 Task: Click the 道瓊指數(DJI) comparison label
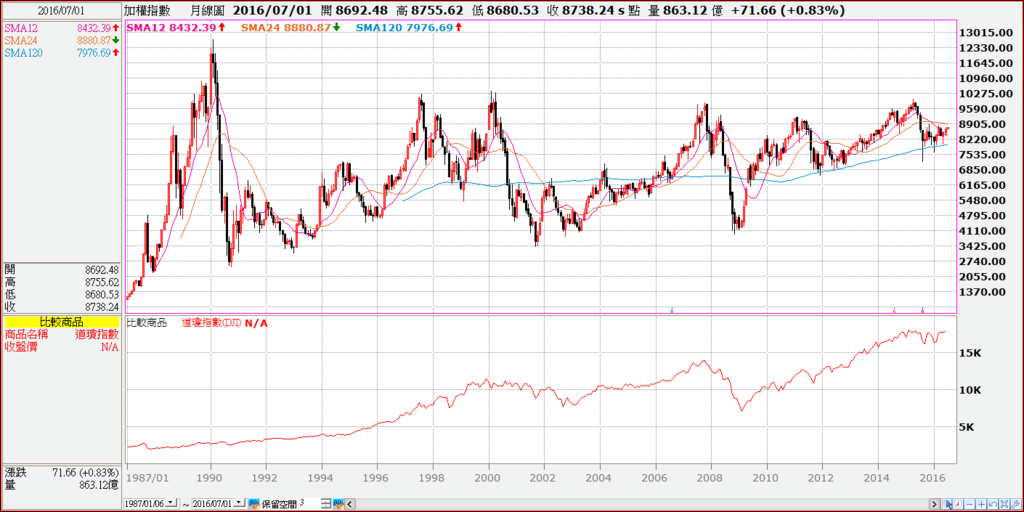[213, 323]
